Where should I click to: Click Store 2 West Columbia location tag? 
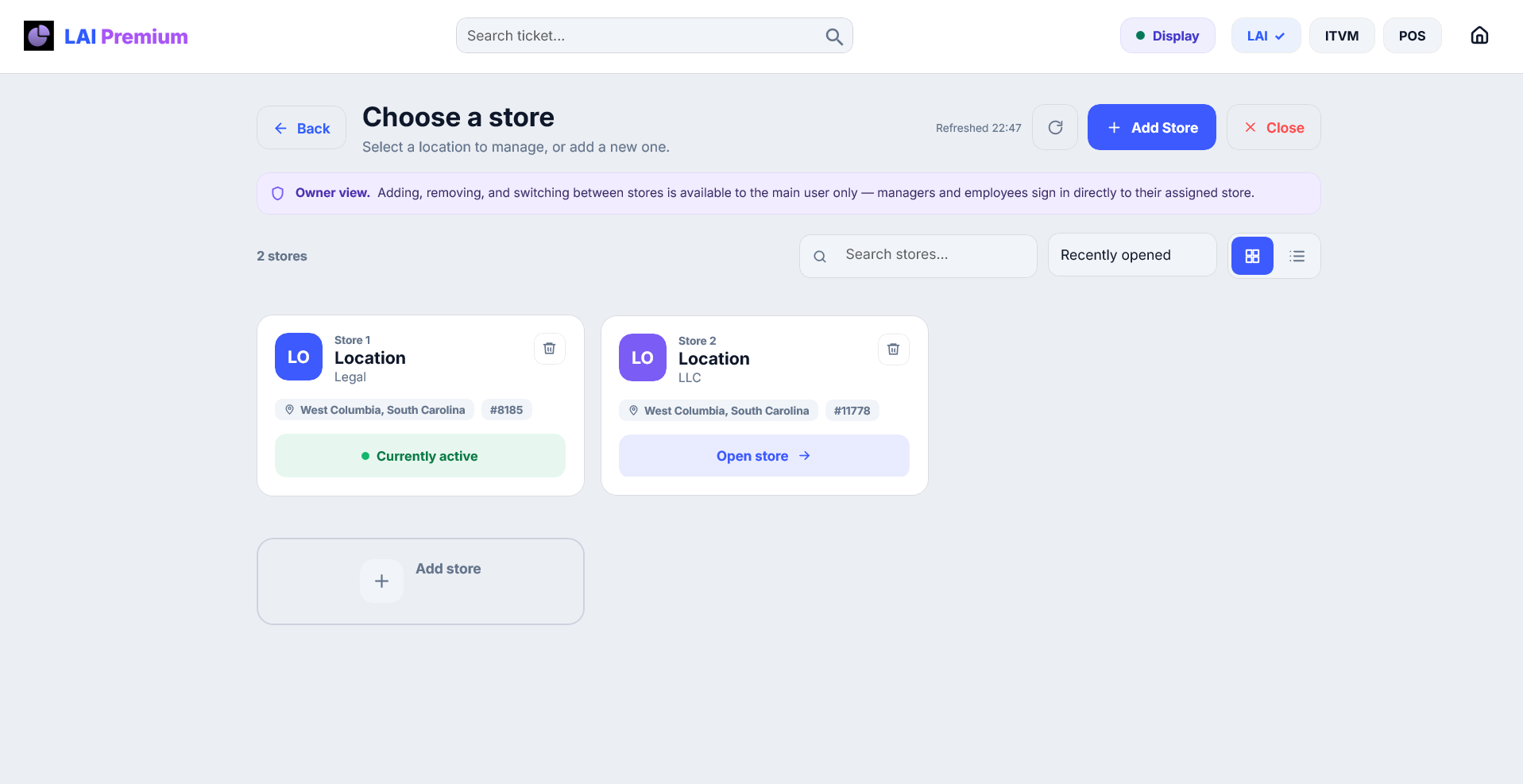click(x=718, y=411)
